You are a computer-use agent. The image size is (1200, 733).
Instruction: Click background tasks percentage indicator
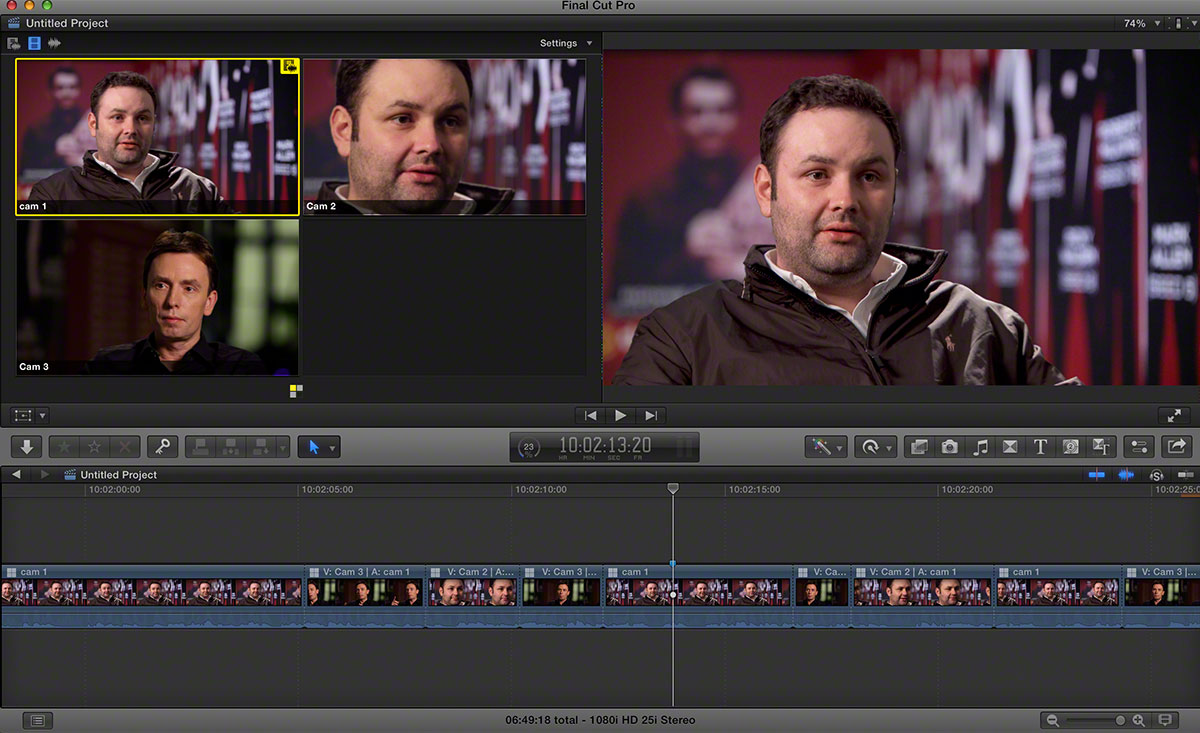tap(530, 447)
